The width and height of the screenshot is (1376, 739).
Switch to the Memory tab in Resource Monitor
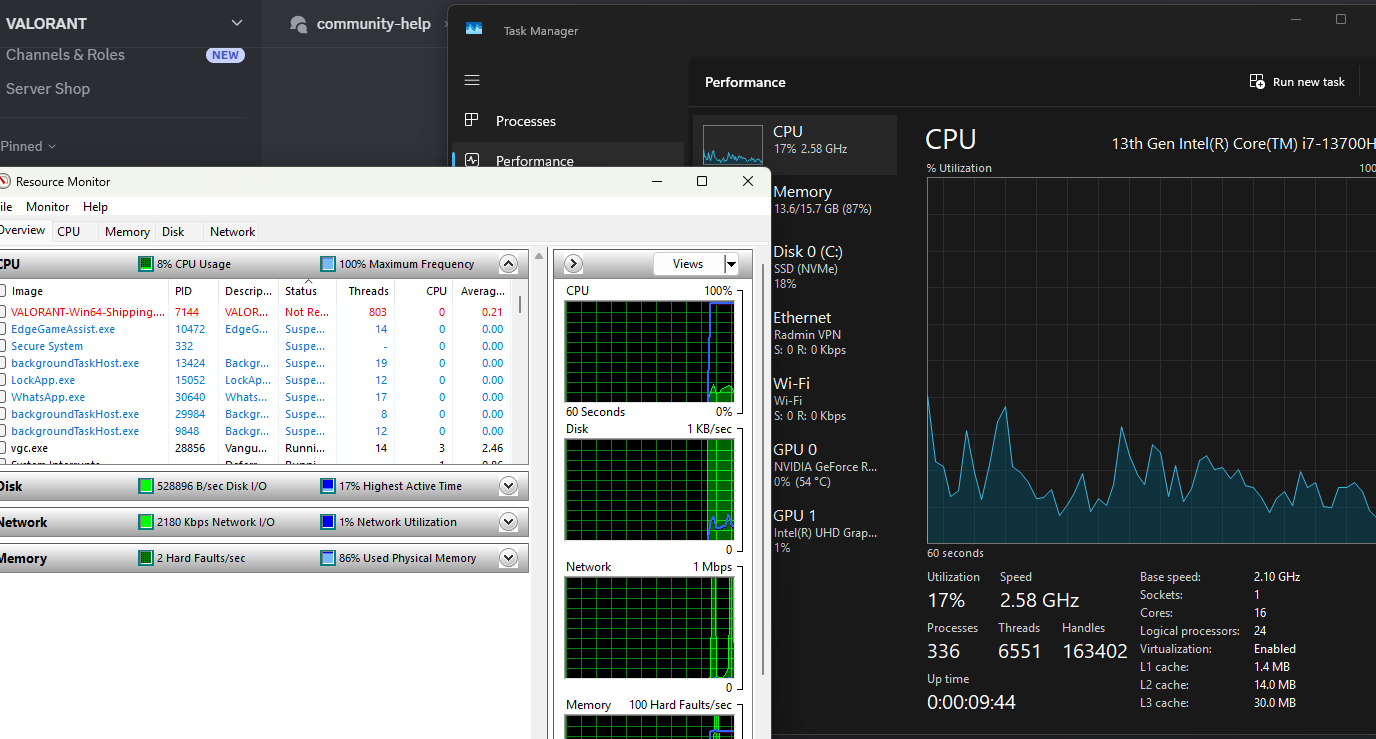click(128, 231)
